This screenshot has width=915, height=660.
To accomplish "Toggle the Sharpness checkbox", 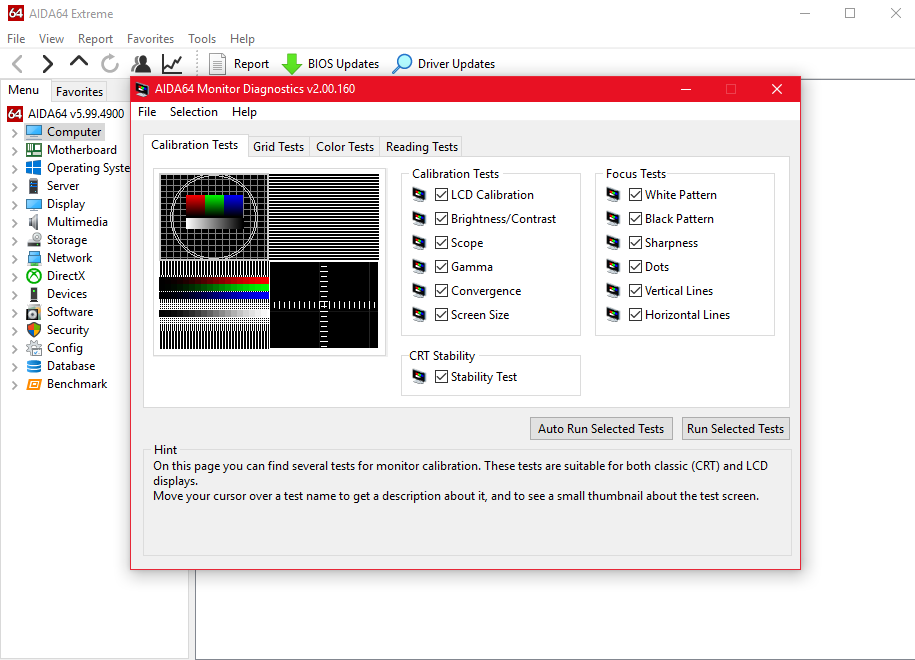I will (635, 243).
